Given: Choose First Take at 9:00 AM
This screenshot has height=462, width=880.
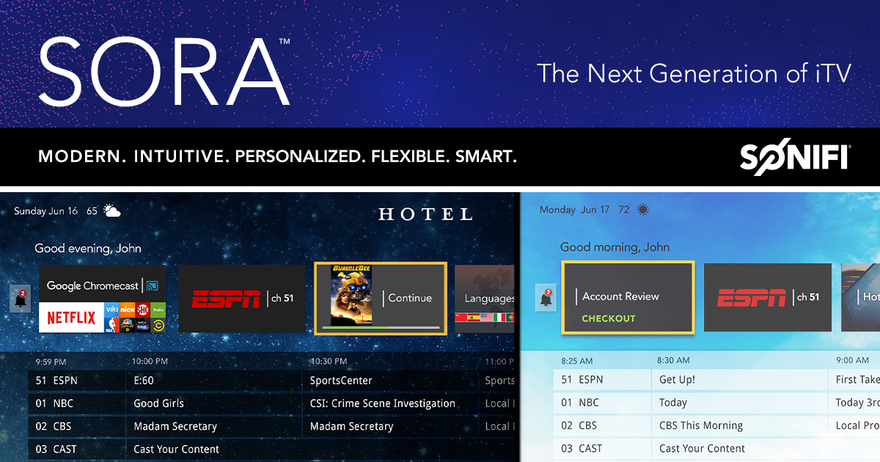Looking at the screenshot, I should tap(854, 380).
